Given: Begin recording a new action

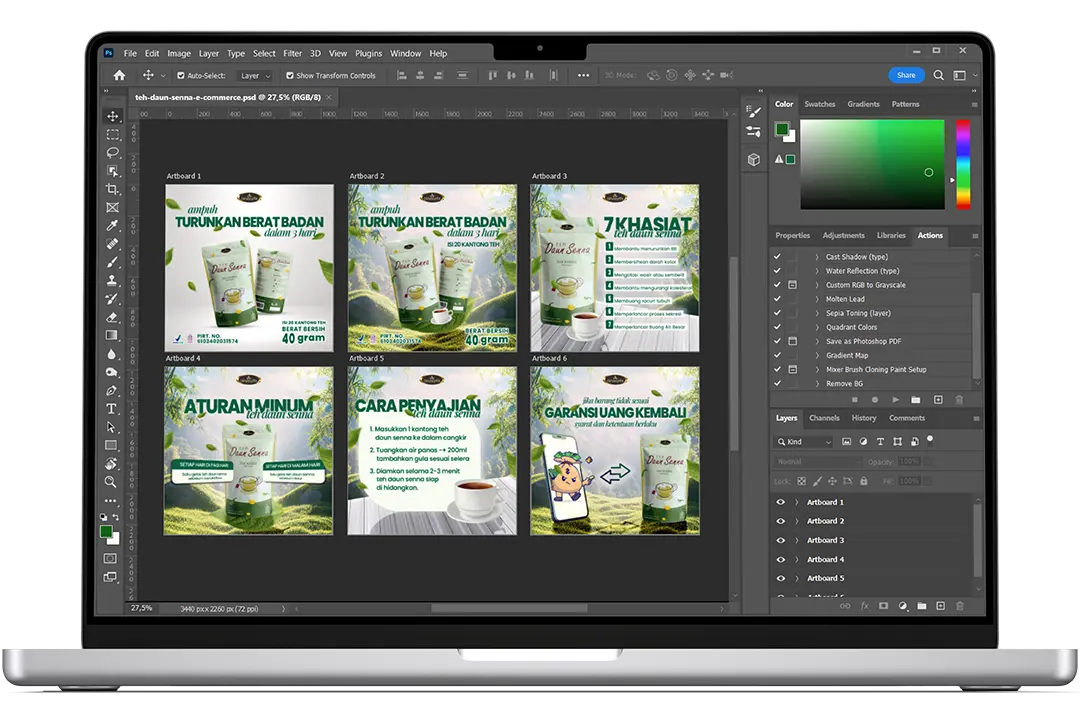Looking at the screenshot, I should pyautogui.click(x=875, y=399).
